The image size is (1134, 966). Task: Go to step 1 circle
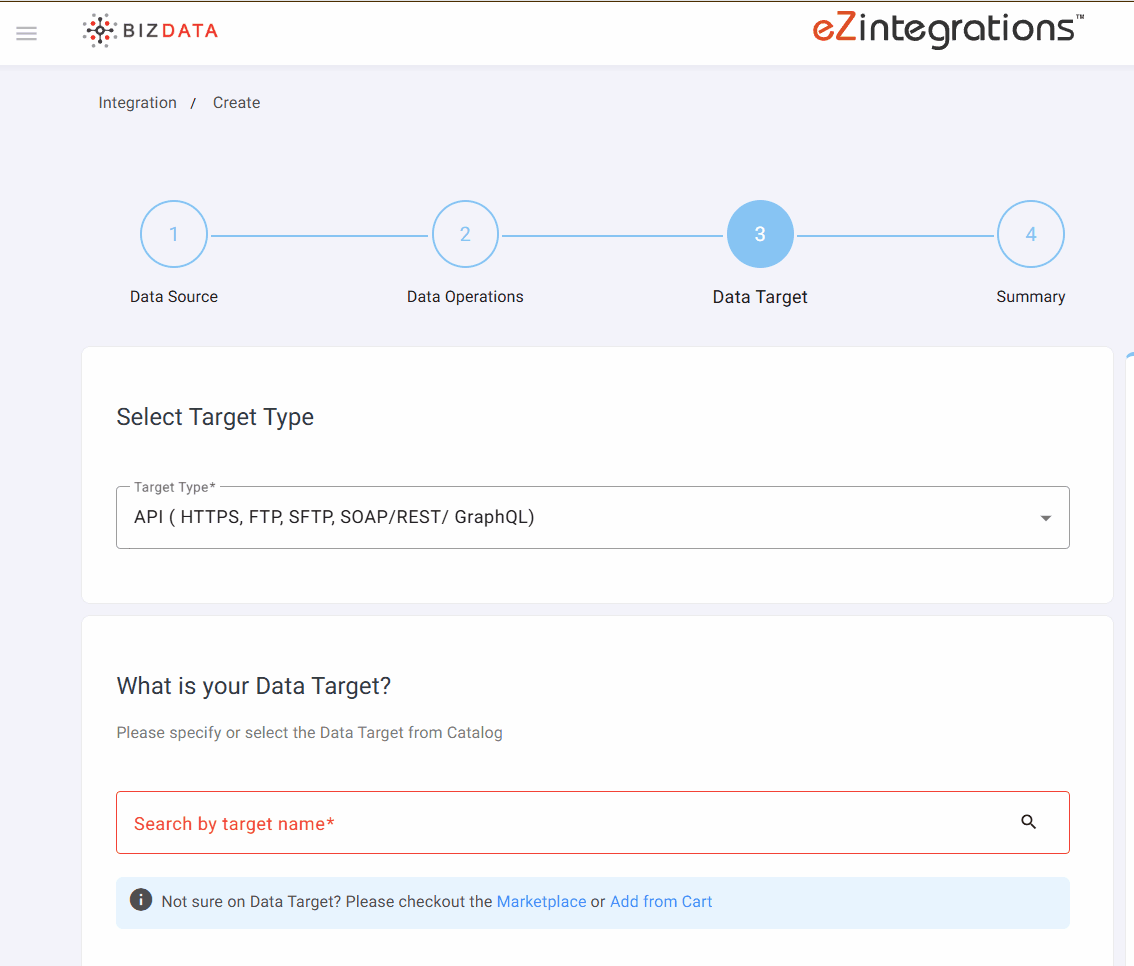click(x=174, y=234)
